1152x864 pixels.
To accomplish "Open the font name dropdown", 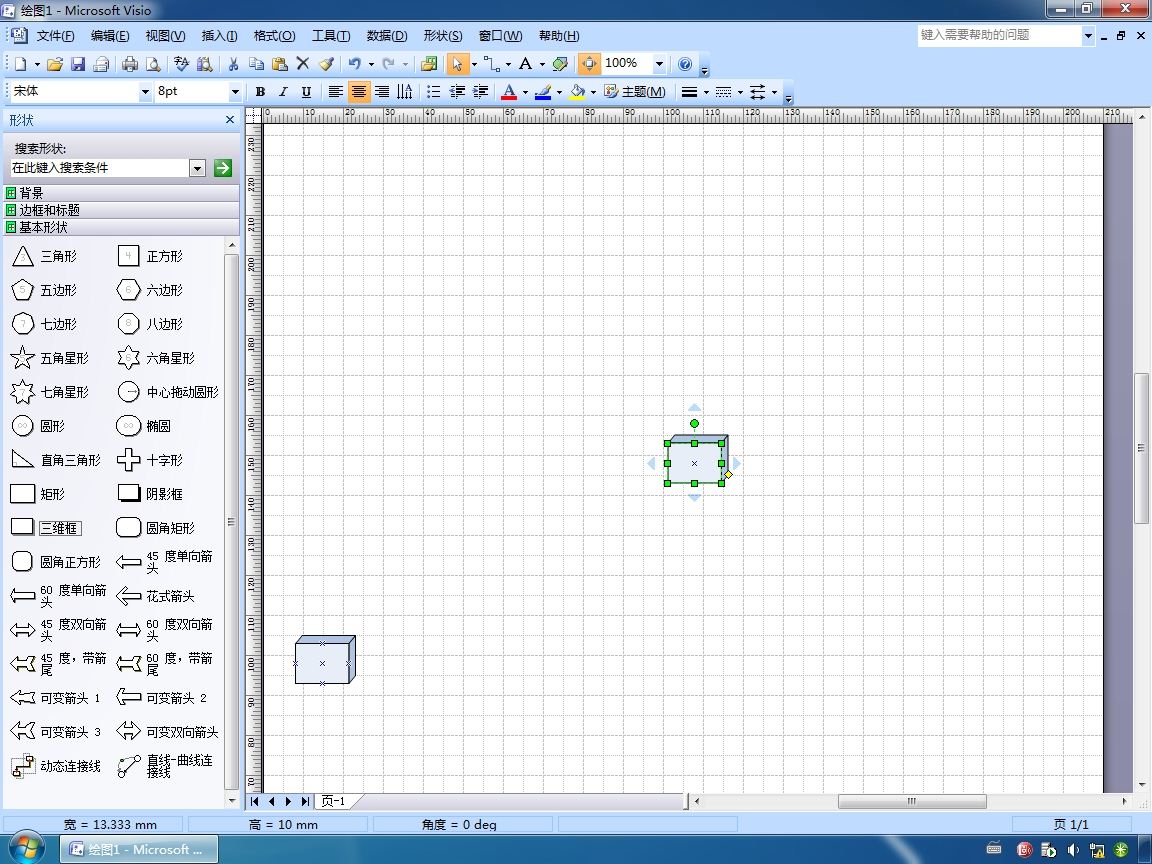I will pyautogui.click(x=145, y=92).
